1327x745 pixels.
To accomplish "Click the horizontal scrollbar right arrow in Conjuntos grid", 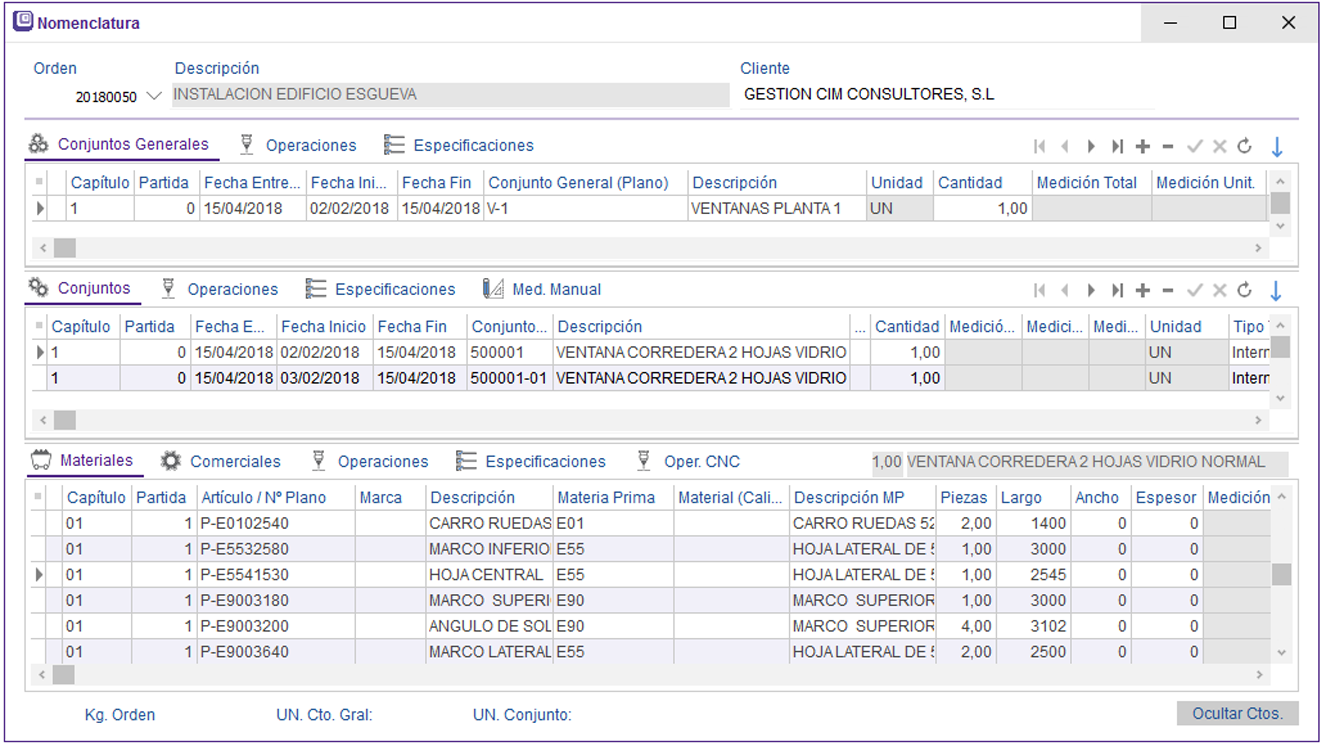I will click(x=1259, y=420).
